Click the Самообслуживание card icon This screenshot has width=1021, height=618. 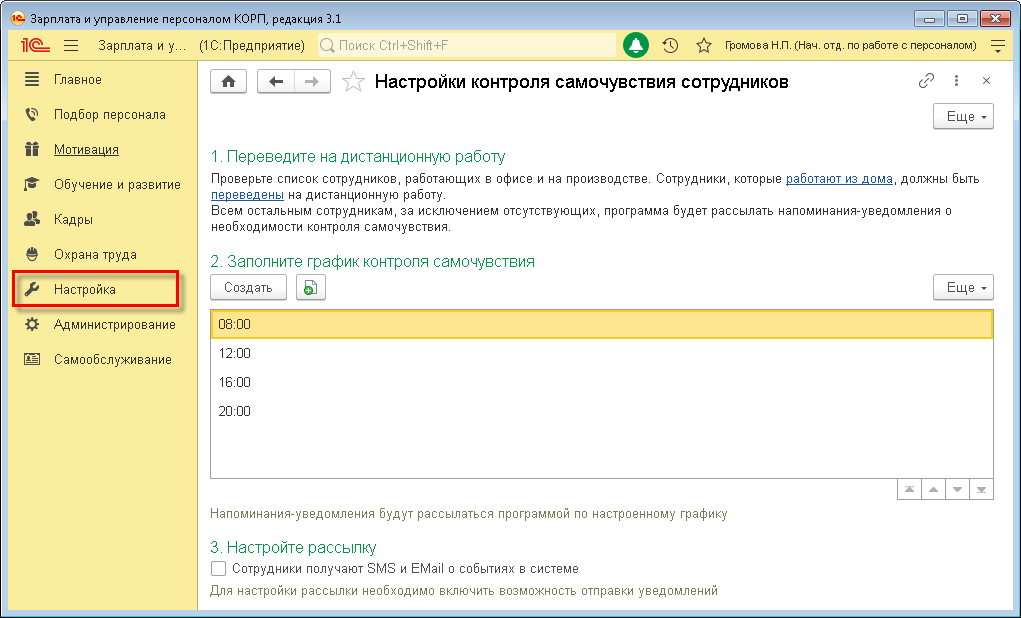tap(32, 359)
